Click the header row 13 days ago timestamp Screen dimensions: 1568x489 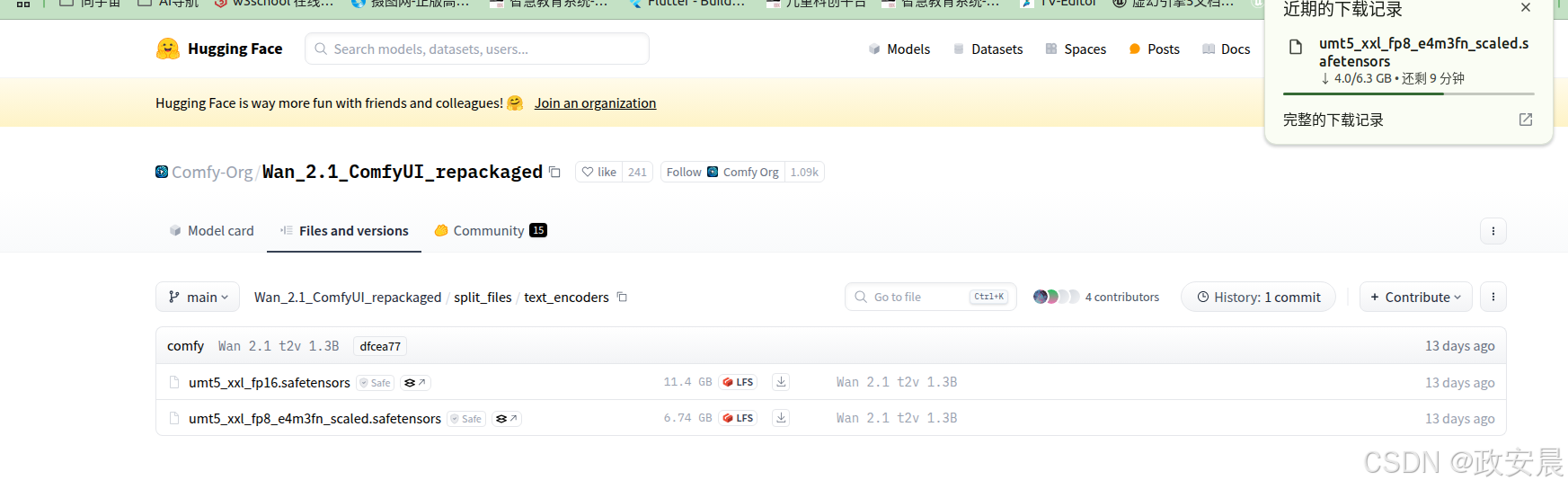point(1459,345)
